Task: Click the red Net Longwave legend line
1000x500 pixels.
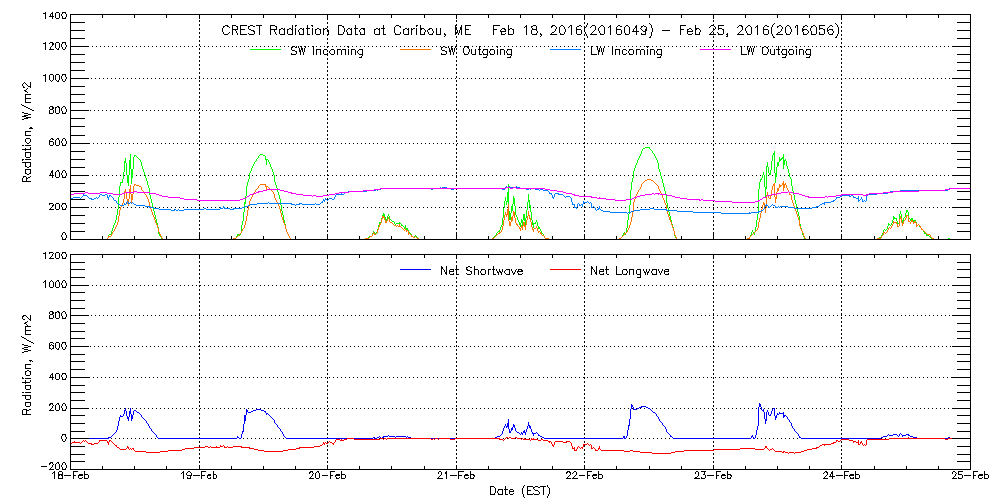Action: pyautogui.click(x=566, y=270)
